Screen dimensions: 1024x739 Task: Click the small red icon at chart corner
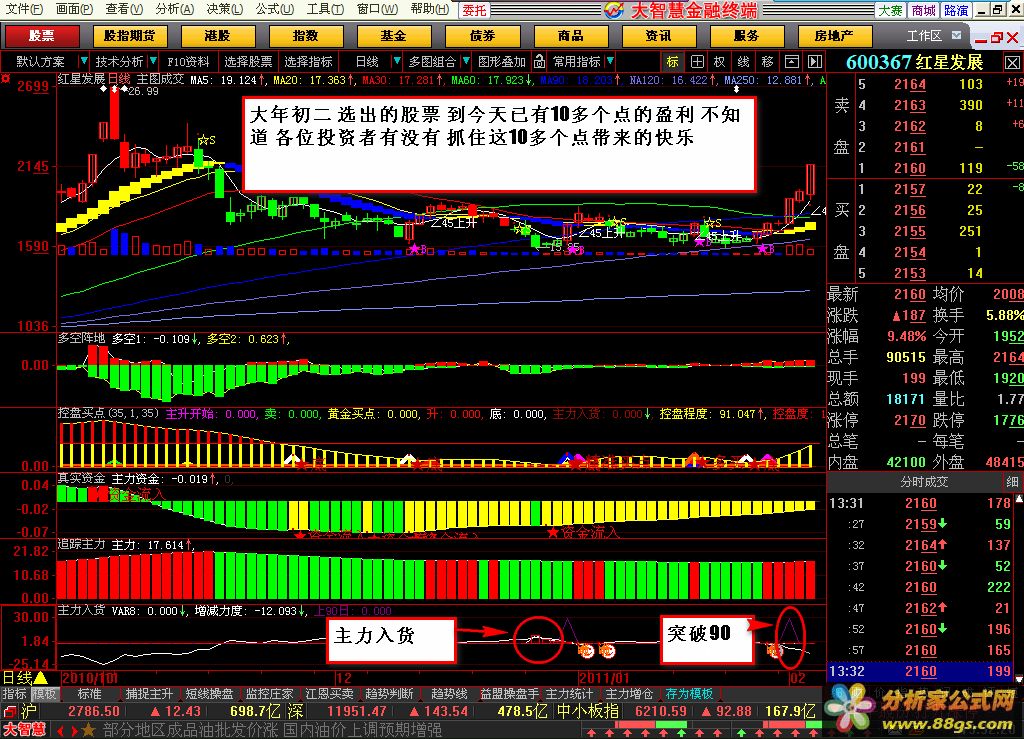(x=6, y=78)
